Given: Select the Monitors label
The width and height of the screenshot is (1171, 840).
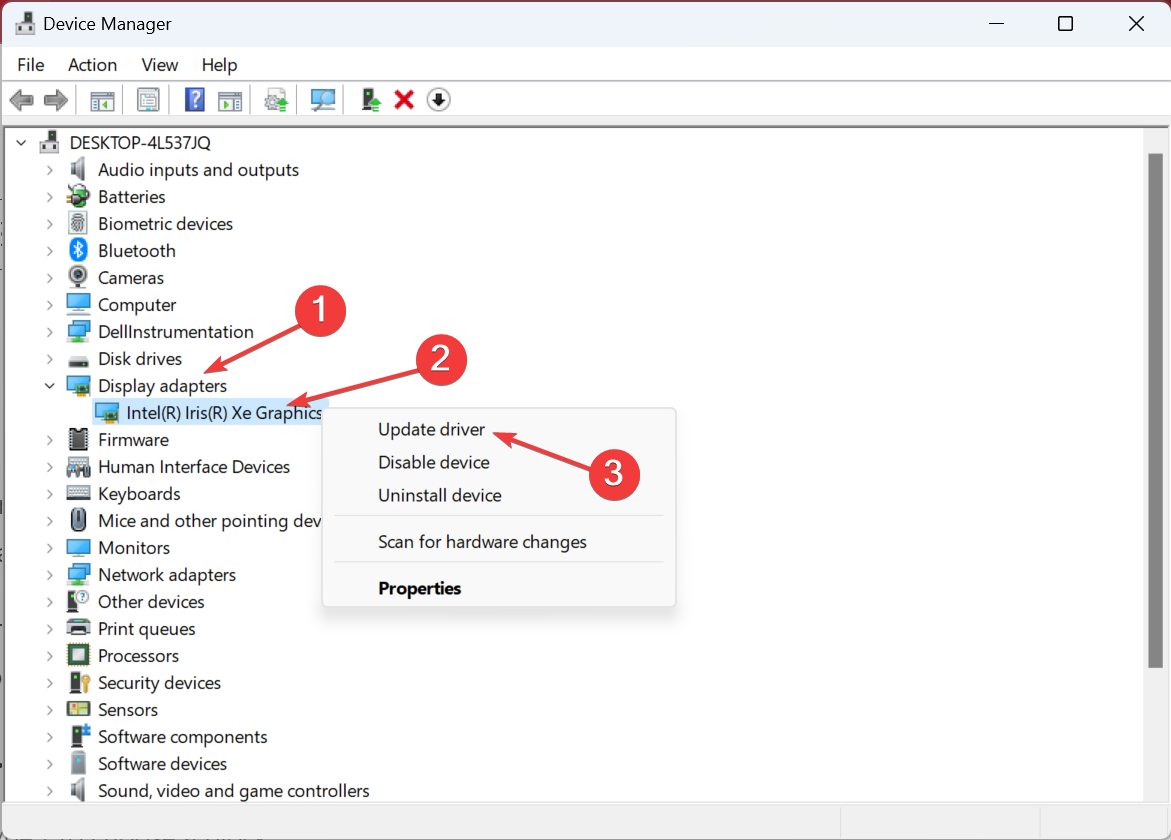Looking at the screenshot, I should pyautogui.click(x=134, y=547).
